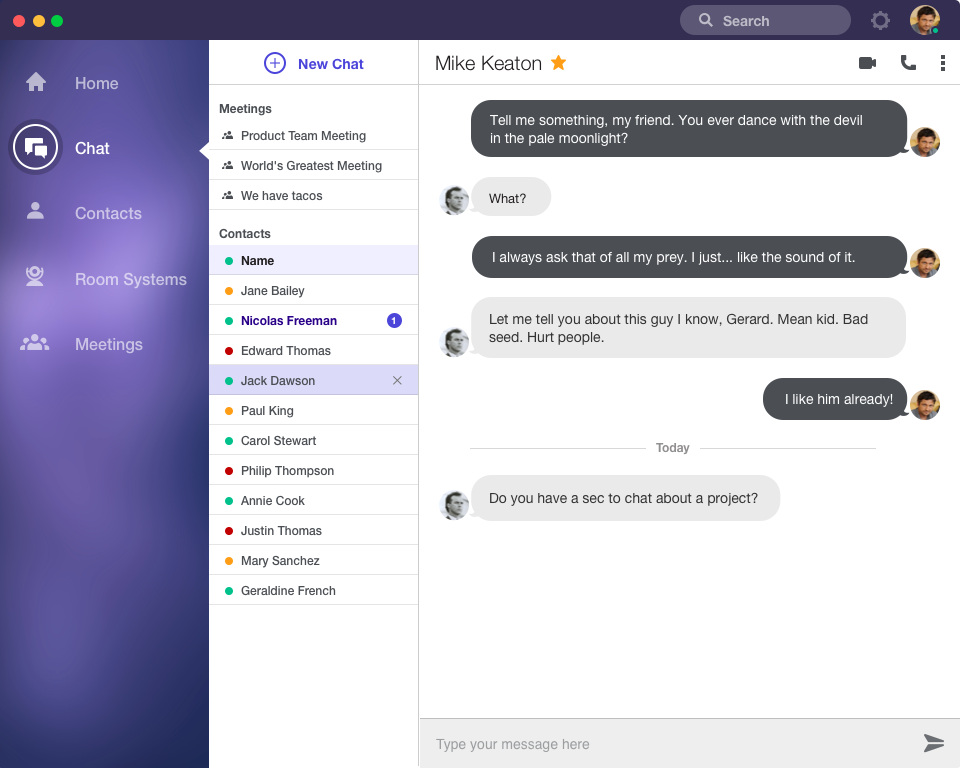Image resolution: width=960 pixels, height=768 pixels.
Task: Click the group icon beside Product Team Meeting
Action: point(227,135)
